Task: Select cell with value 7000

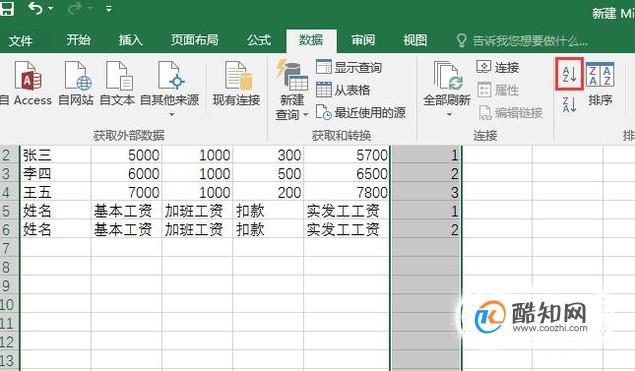Action: [126, 192]
